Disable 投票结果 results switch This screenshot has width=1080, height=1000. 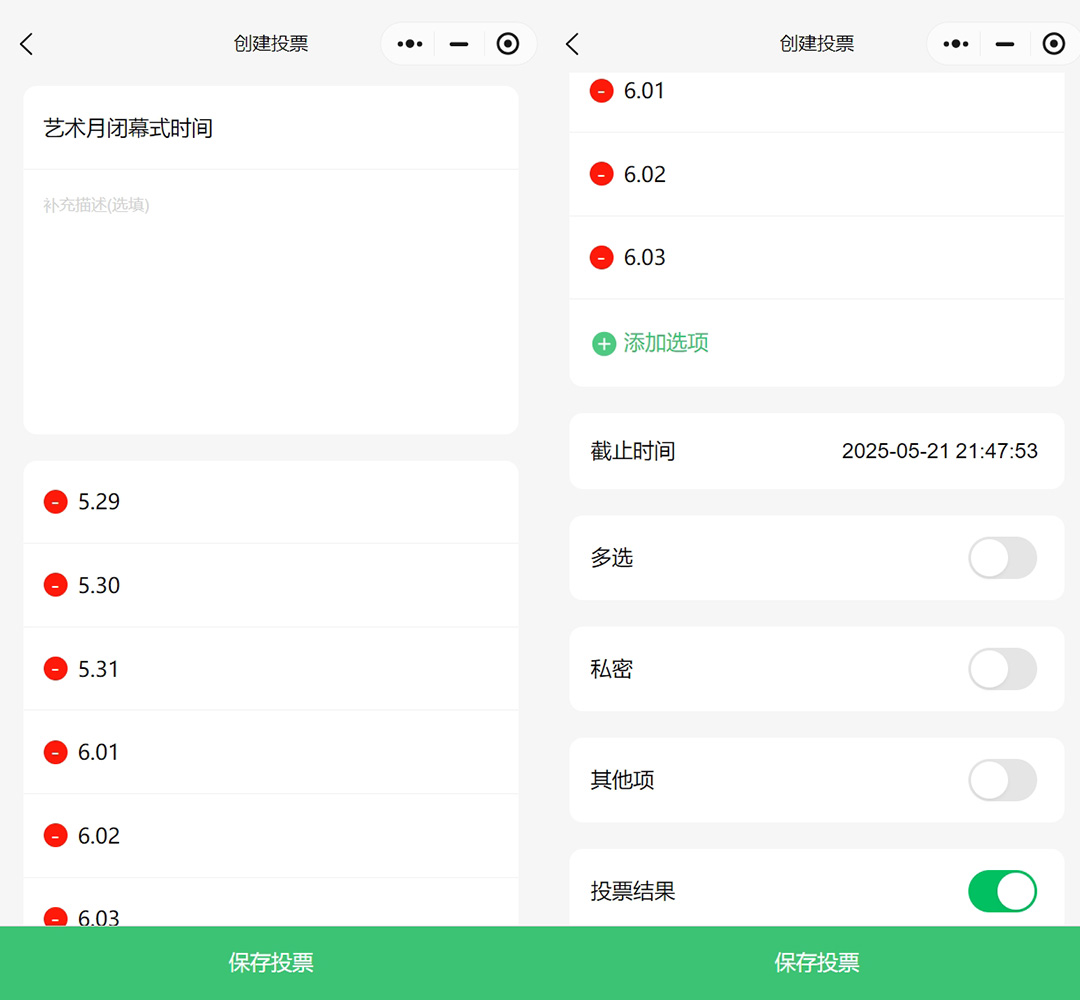1002,891
